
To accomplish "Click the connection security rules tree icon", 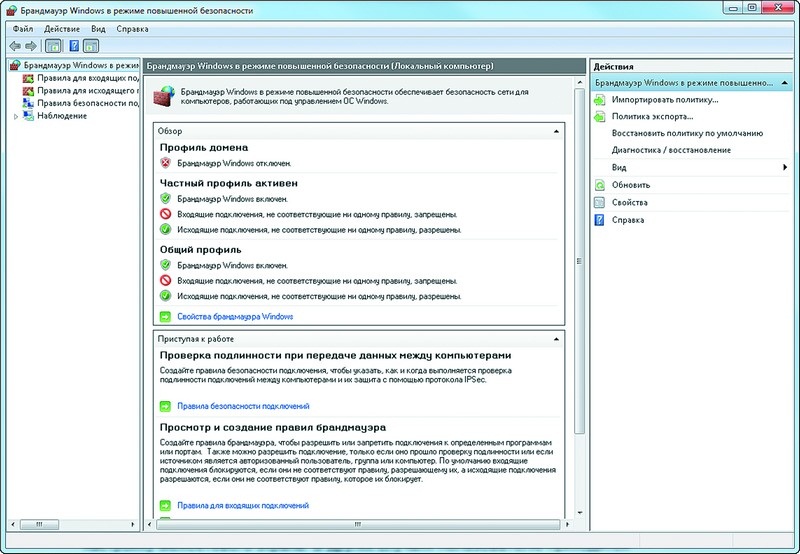I will 28,103.
